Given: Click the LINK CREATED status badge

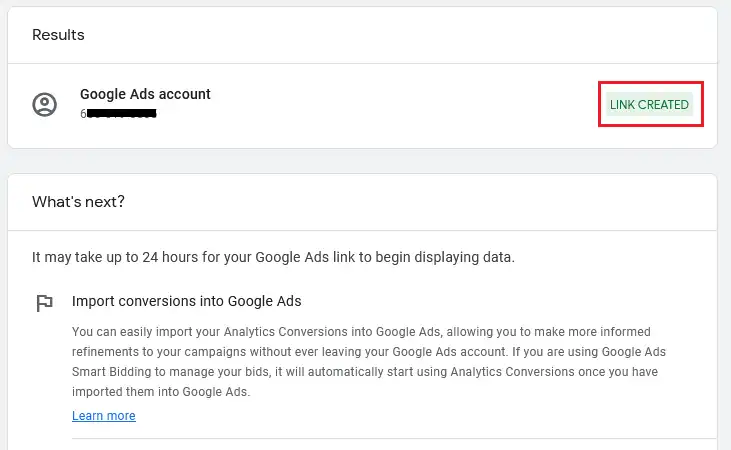Looking at the screenshot, I should click(649, 104).
